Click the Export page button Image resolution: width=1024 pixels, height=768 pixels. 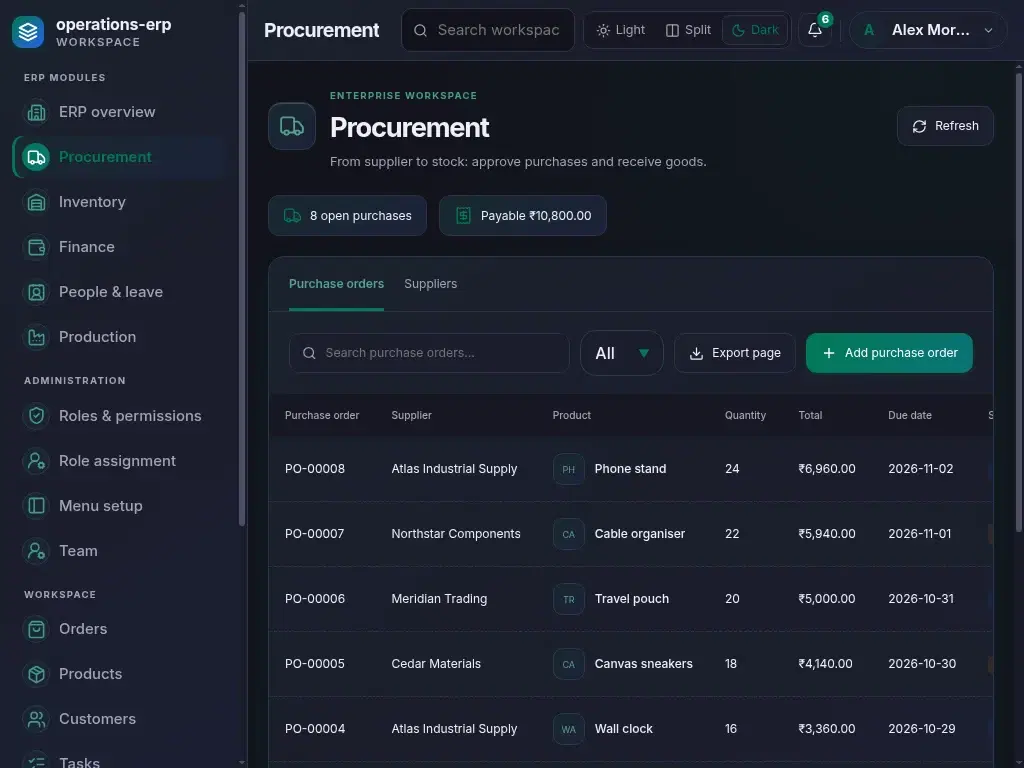point(735,353)
